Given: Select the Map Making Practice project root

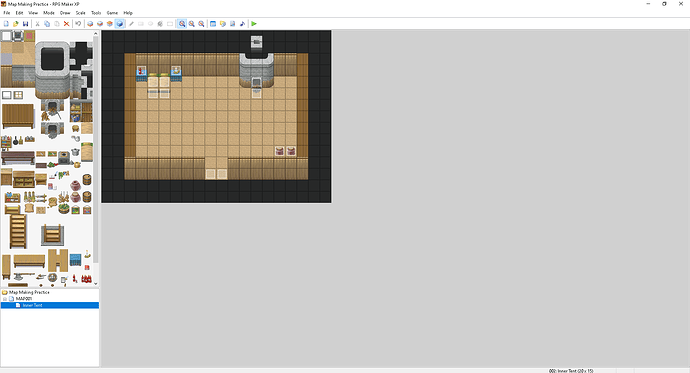Looking at the screenshot, I should 29,292.
